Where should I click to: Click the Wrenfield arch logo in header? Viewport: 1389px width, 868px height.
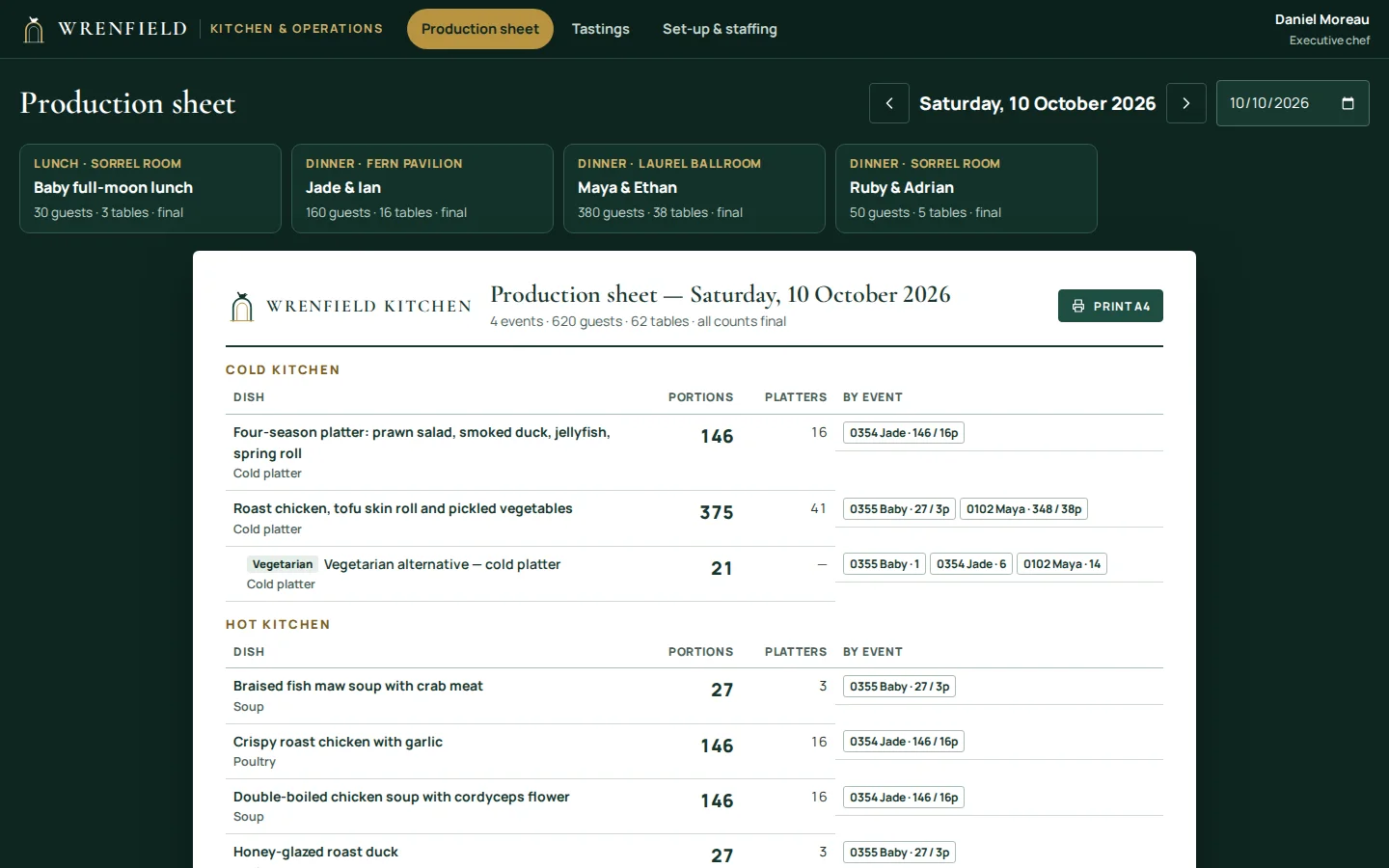(x=34, y=30)
